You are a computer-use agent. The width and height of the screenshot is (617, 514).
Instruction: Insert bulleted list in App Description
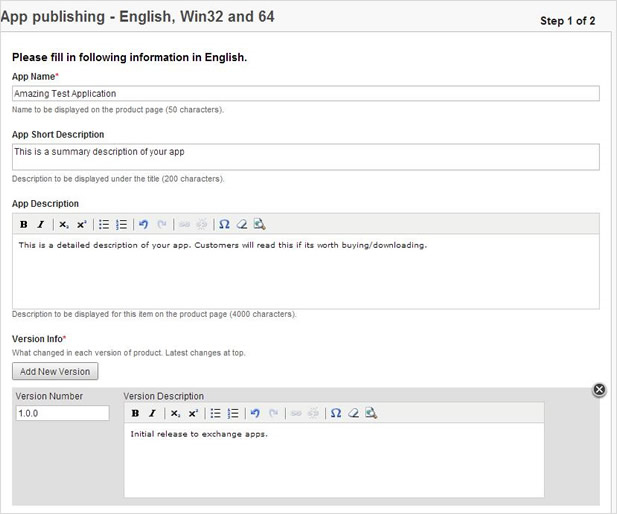pos(104,224)
